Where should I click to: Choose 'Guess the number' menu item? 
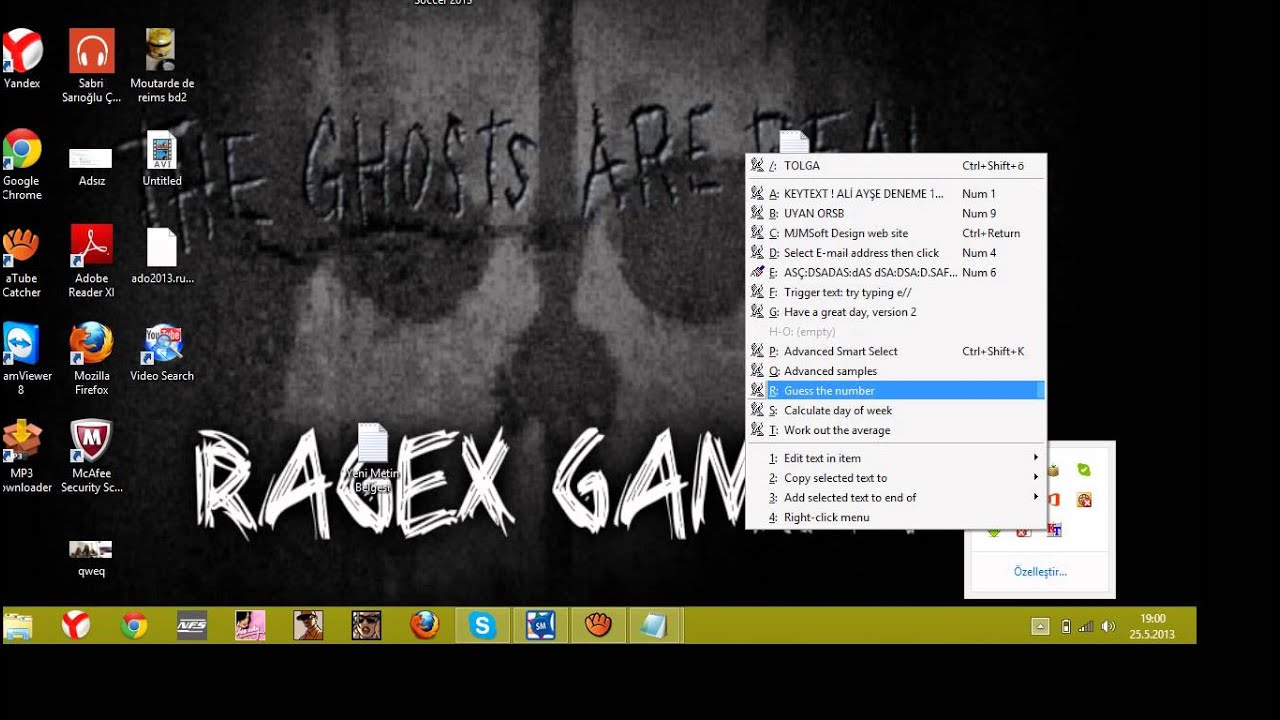[x=896, y=391]
